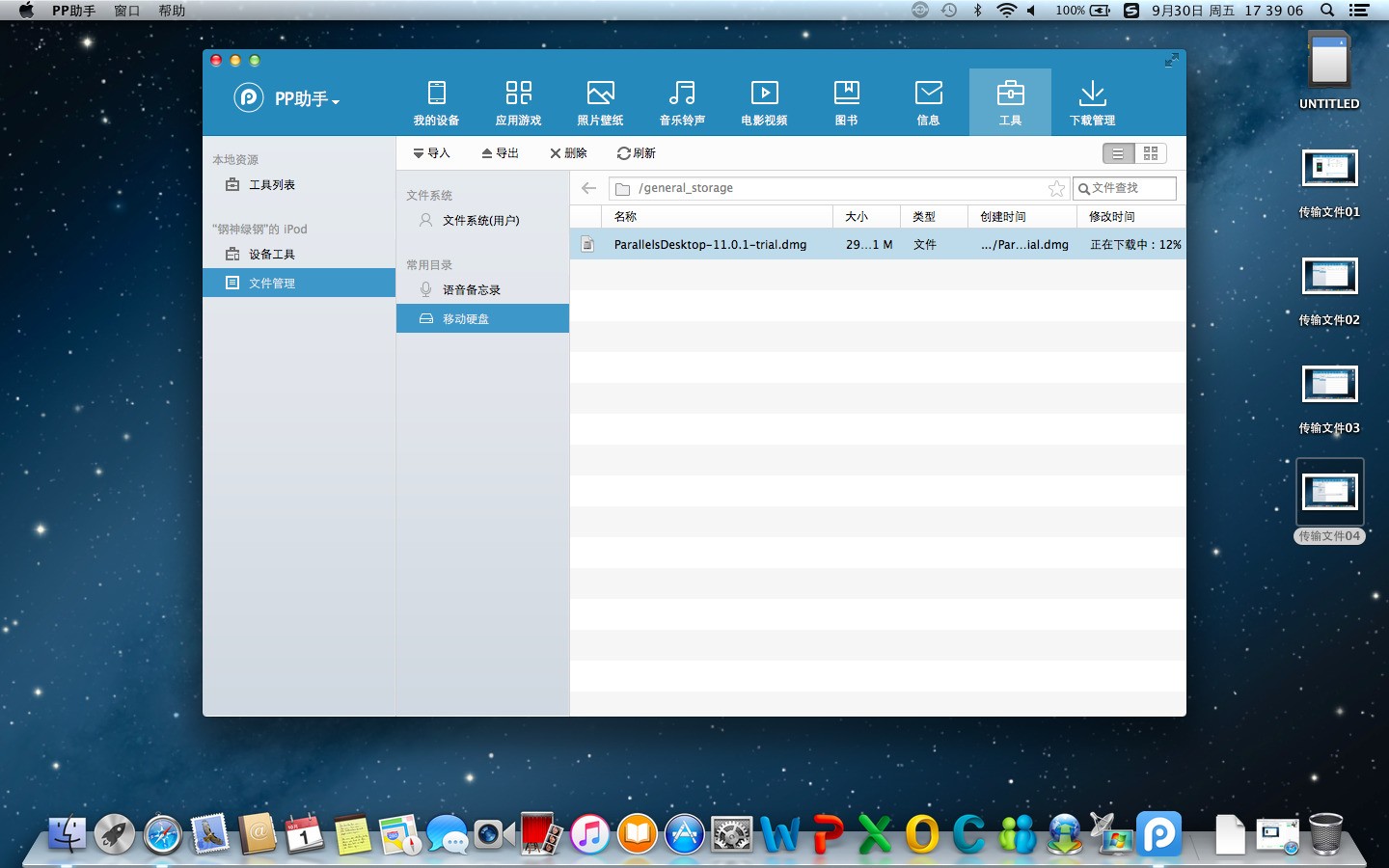Open the 照片壁纸 photos section
This screenshot has width=1389, height=868.
click(x=600, y=101)
